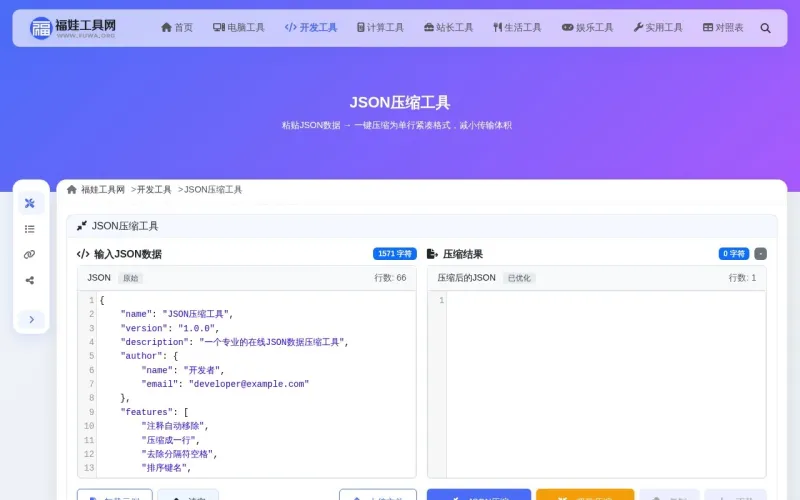Click the "name": "开发者" line

click(183, 370)
